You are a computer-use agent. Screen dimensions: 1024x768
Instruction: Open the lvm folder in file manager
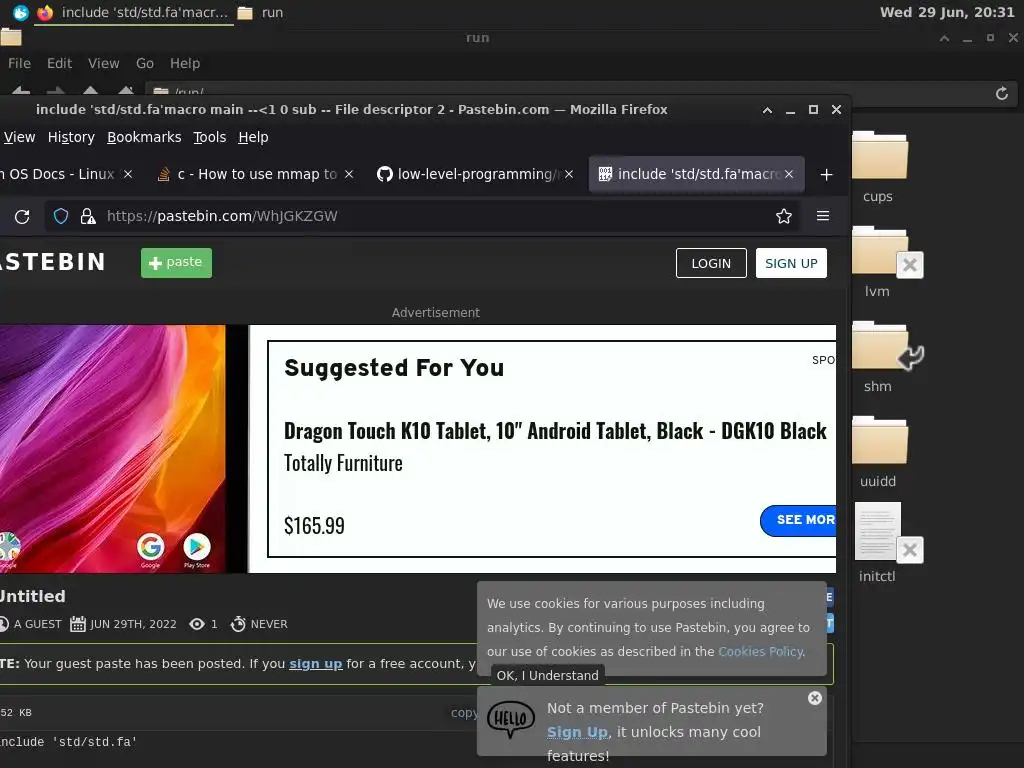pyautogui.click(x=879, y=261)
